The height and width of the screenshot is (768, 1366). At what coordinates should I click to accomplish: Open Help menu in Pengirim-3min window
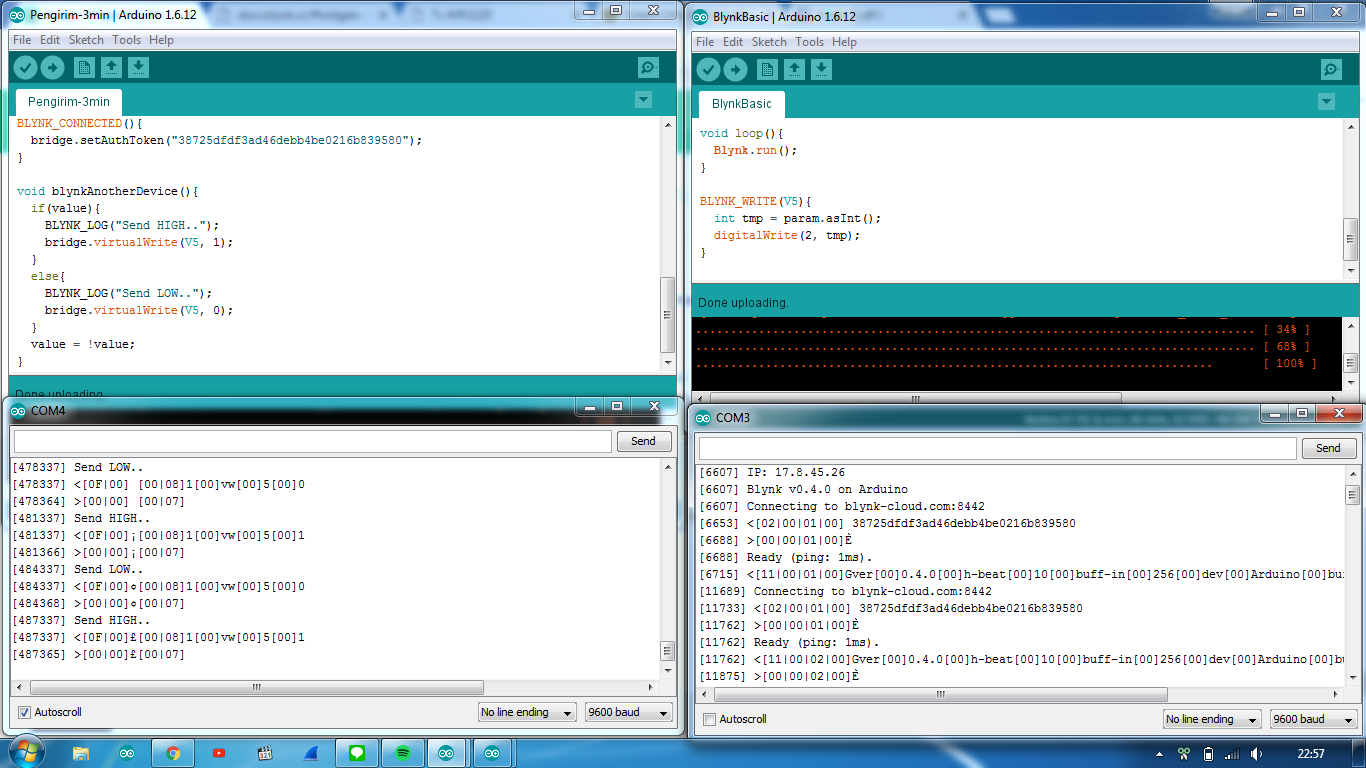tap(161, 40)
